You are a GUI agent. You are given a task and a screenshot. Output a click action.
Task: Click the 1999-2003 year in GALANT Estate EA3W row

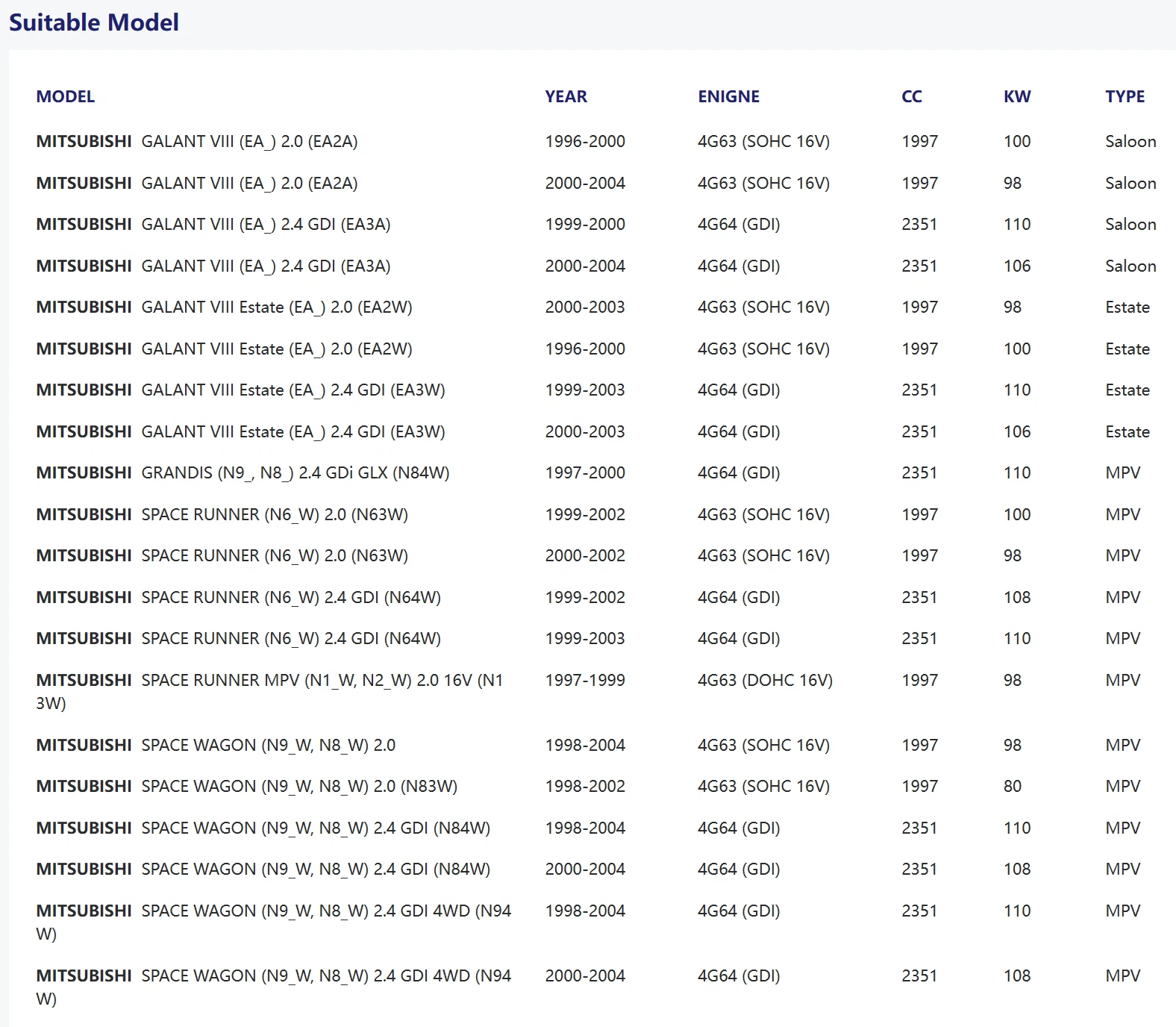tap(585, 390)
